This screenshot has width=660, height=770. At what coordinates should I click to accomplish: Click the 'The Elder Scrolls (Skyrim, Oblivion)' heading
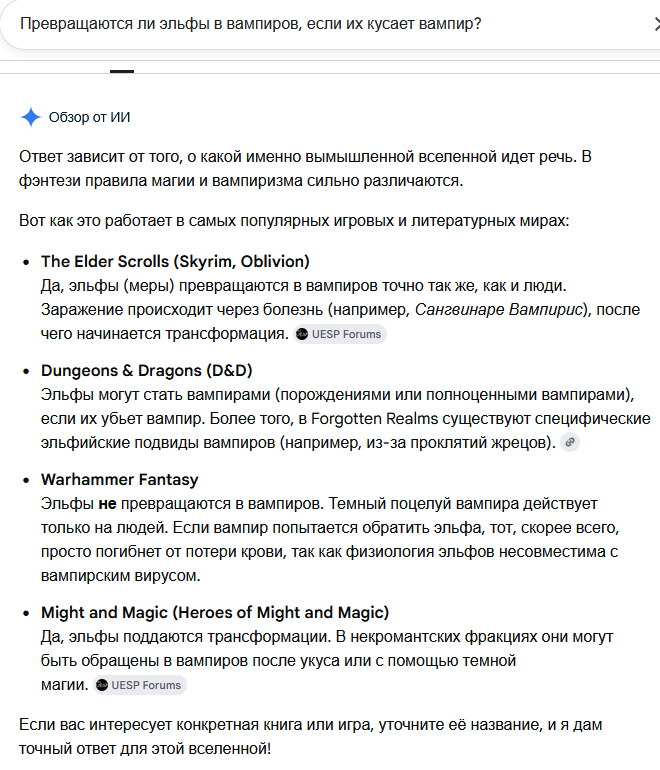point(175,261)
